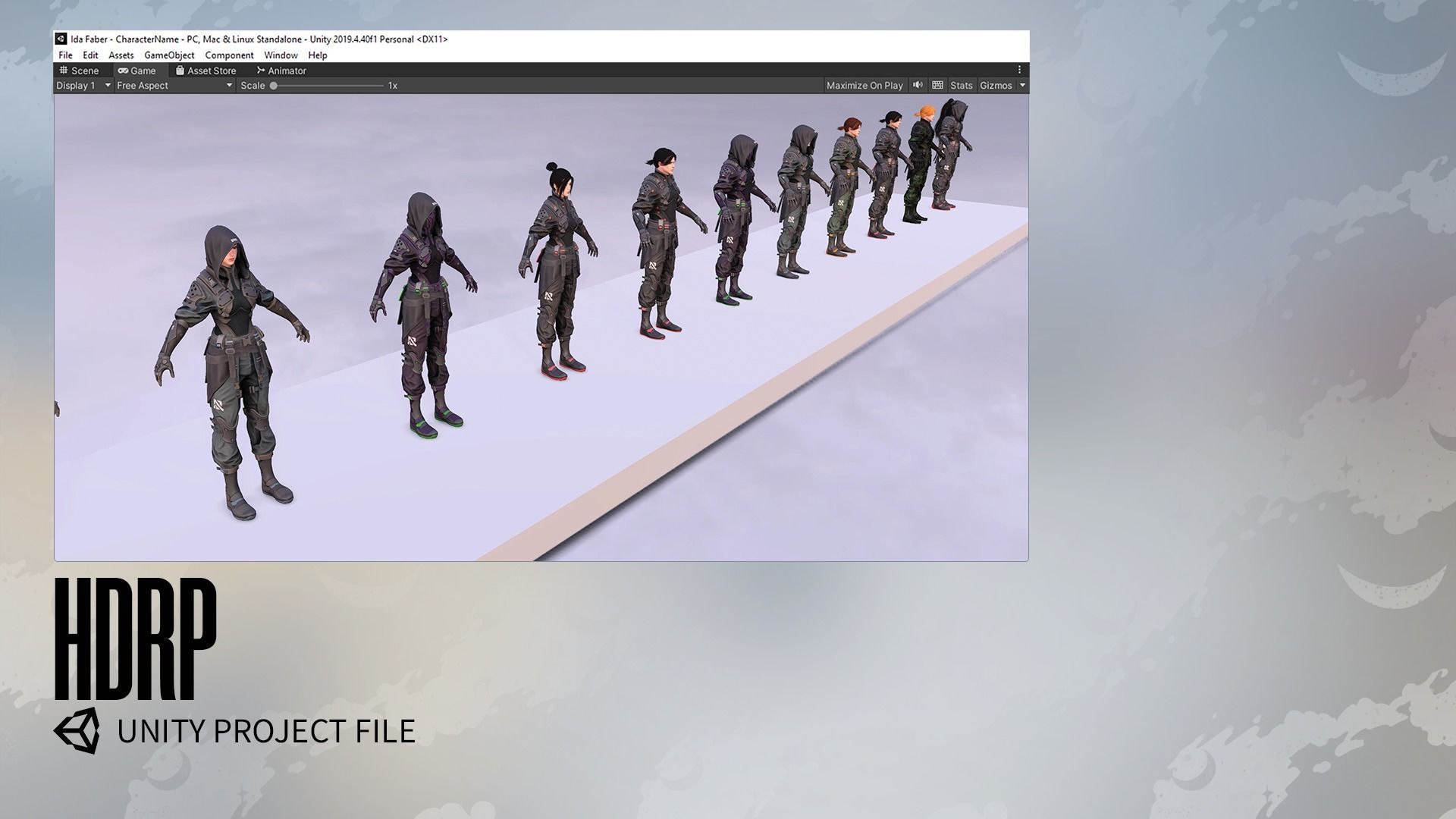Toggle Mute Audio speaker icon
Screen dimensions: 1456x819
point(918,86)
